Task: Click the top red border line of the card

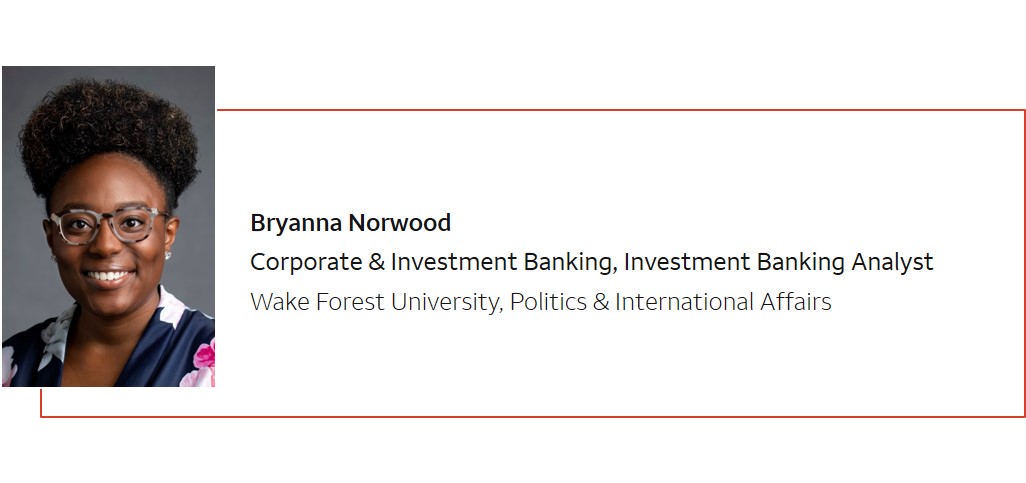Action: tap(620, 110)
